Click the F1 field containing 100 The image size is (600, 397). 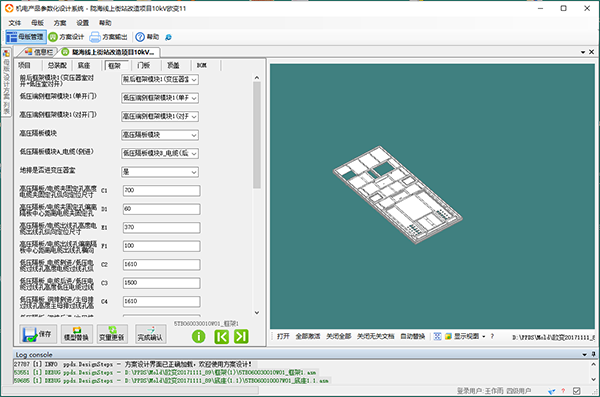click(x=161, y=246)
